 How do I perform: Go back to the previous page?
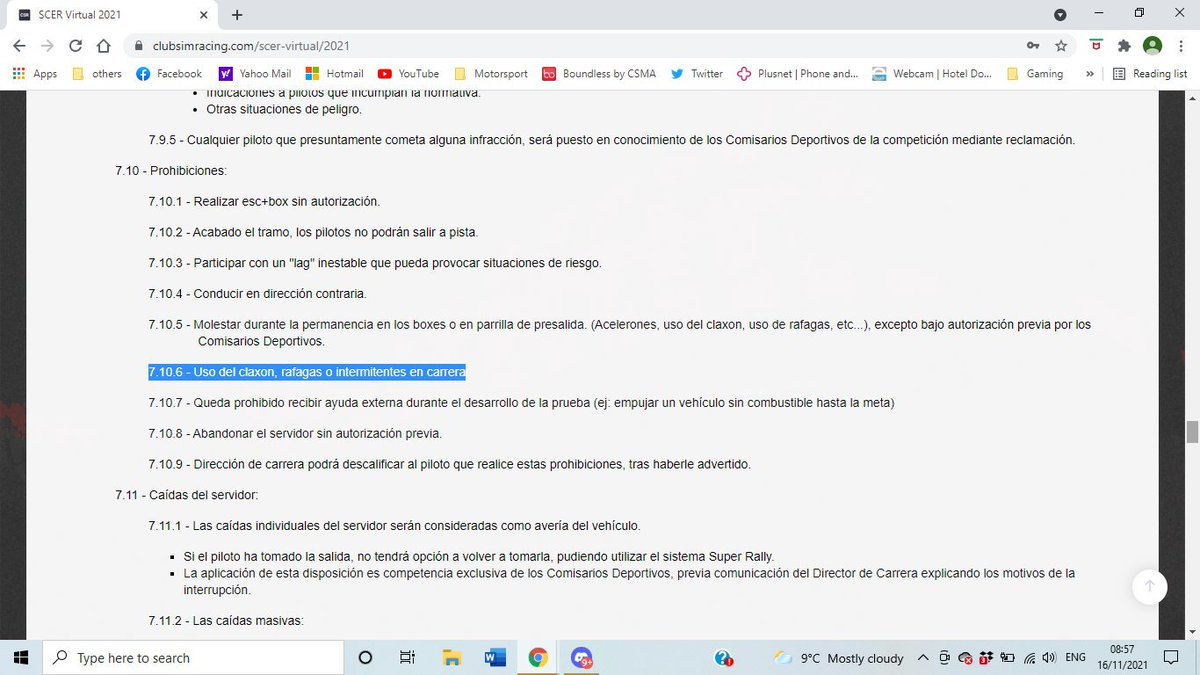tap(20, 46)
